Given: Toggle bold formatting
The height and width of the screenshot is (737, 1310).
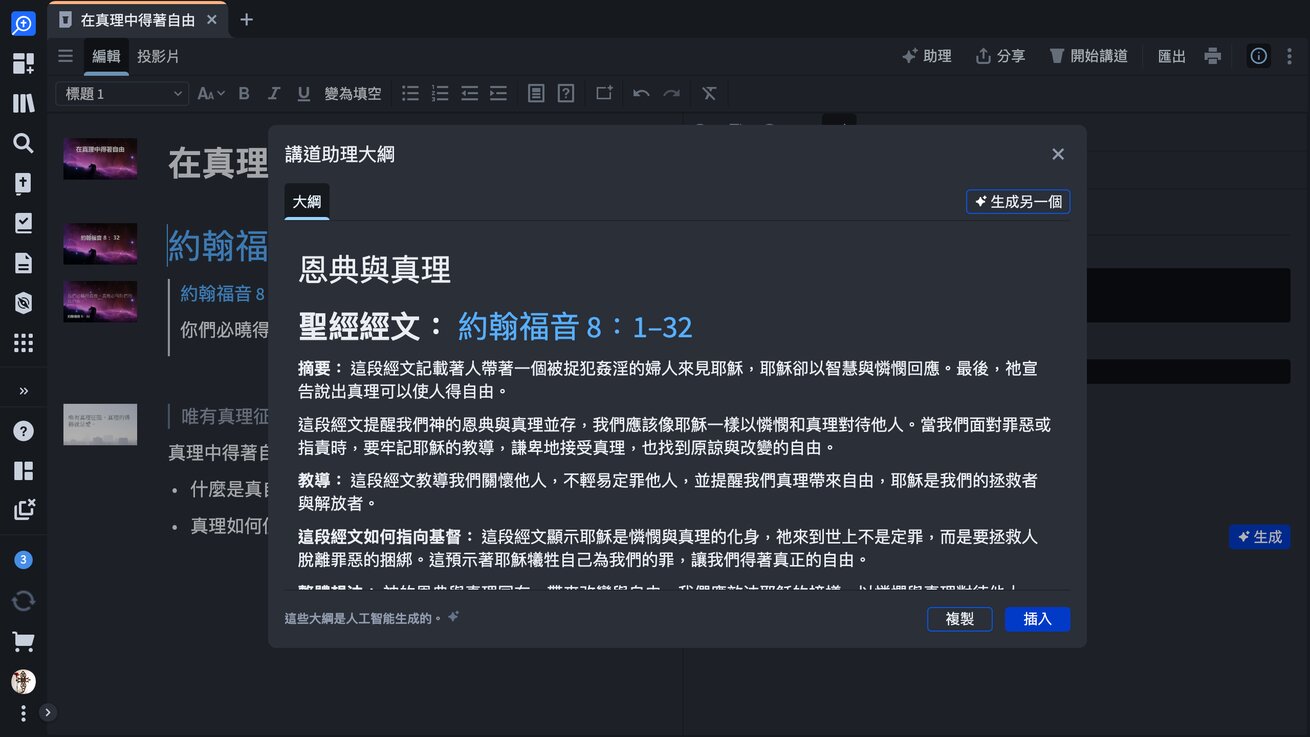Looking at the screenshot, I should (x=243, y=93).
